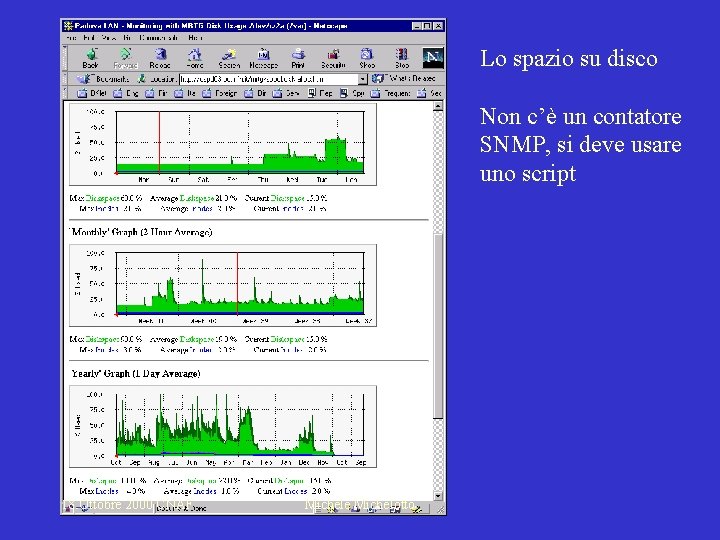Click the scrollbar down arrow
The height and width of the screenshot is (540, 720).
coord(438,496)
